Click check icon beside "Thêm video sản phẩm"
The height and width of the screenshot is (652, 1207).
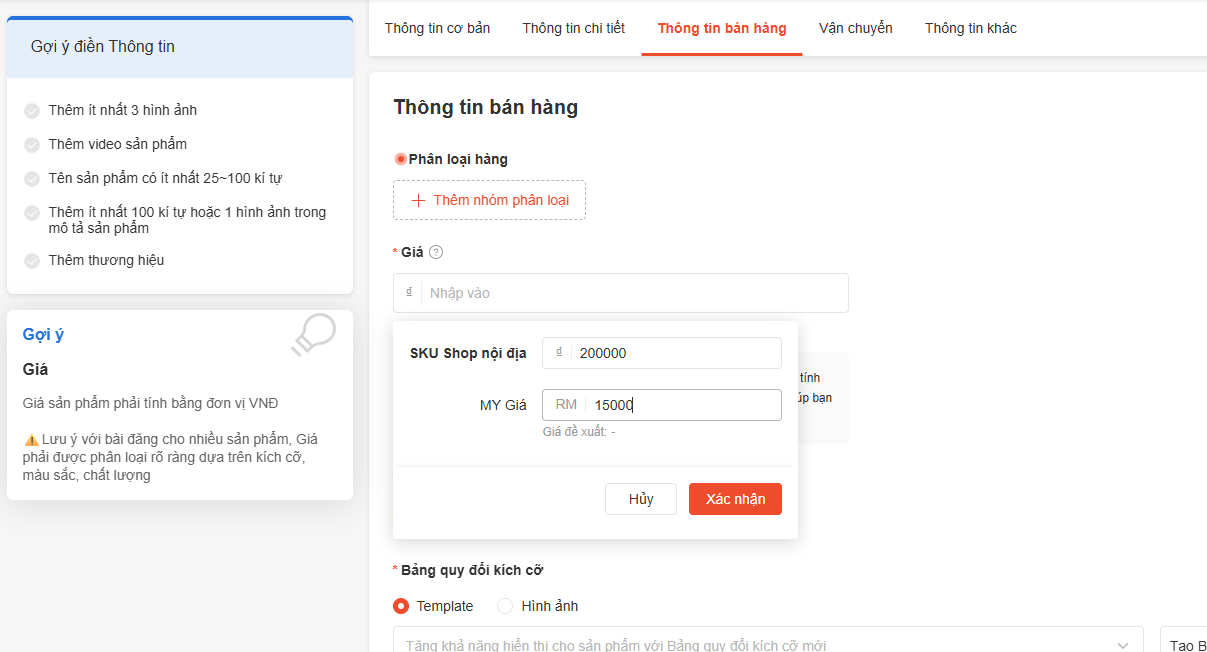click(32, 143)
